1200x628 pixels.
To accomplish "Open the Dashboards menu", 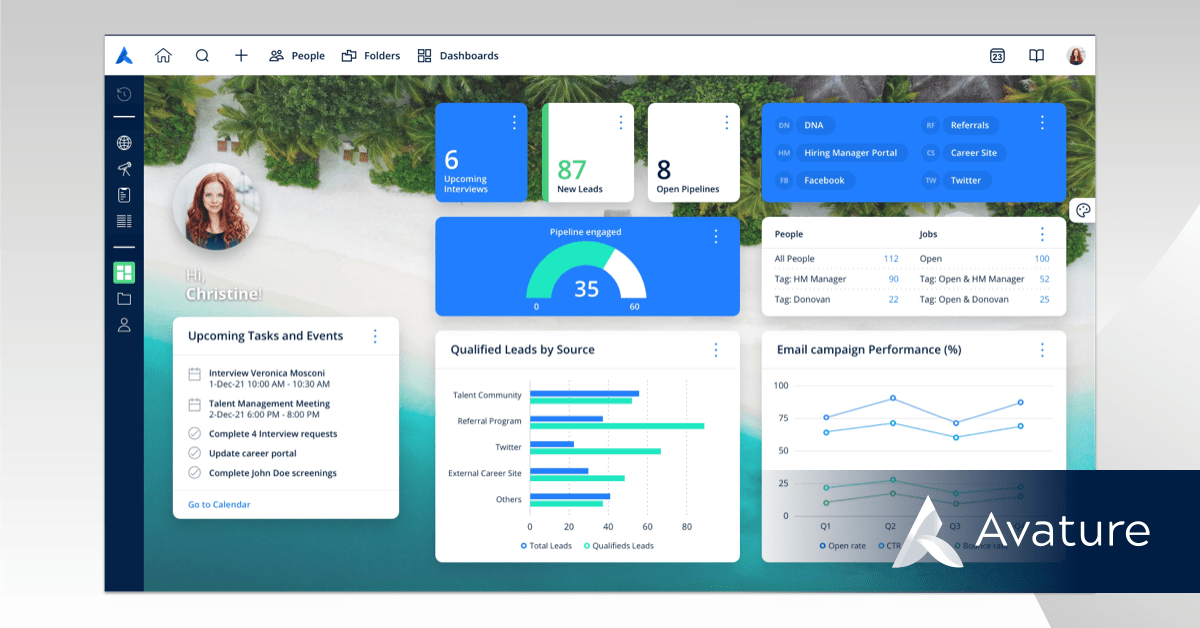I will click(x=458, y=56).
